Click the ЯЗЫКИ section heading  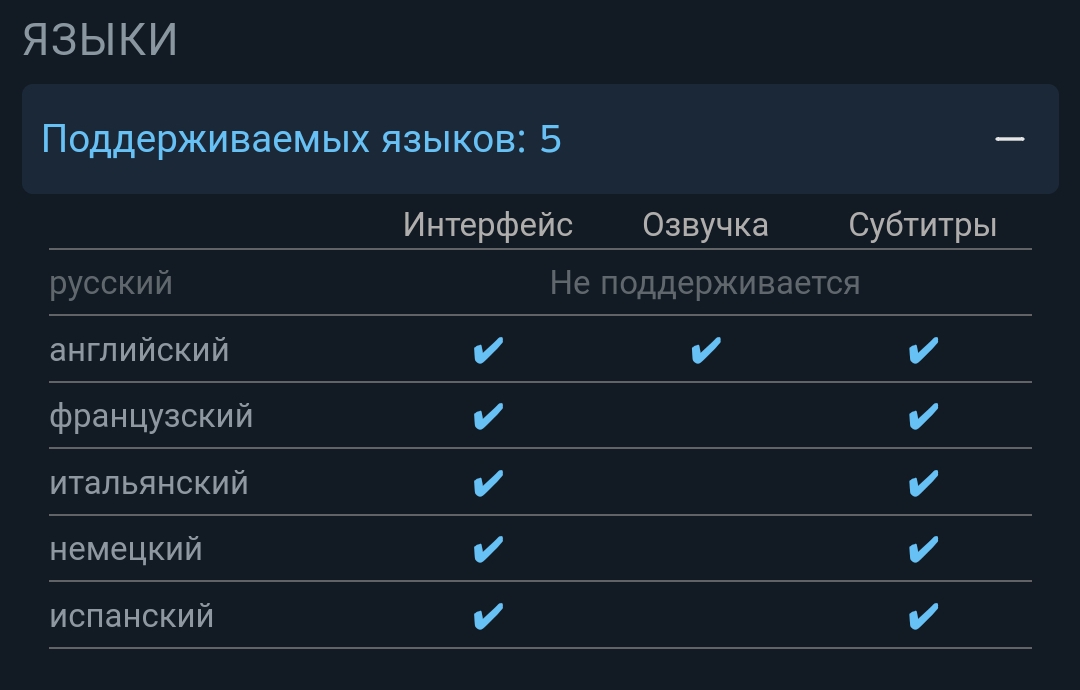(100, 39)
